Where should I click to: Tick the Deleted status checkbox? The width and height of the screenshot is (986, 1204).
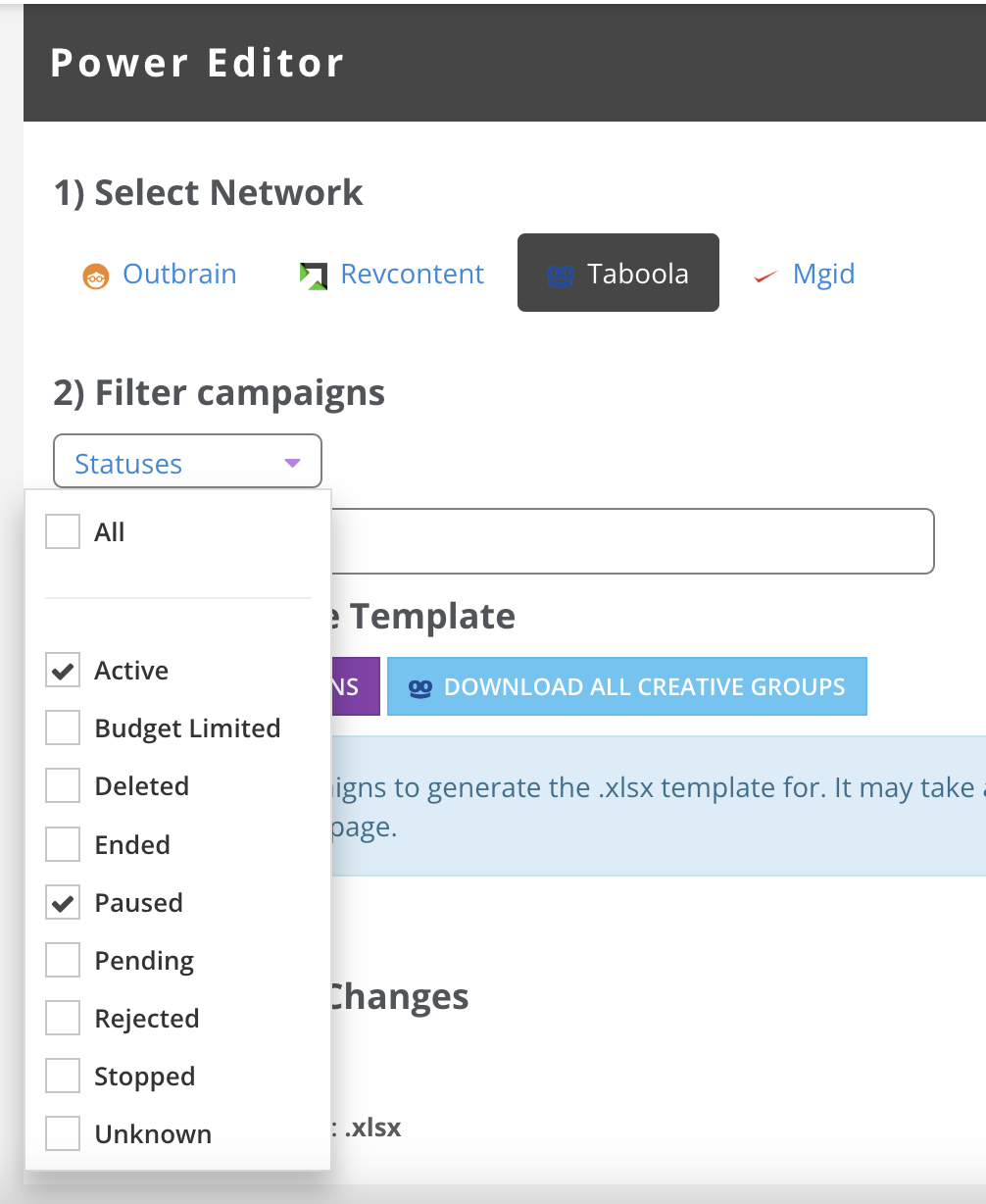point(63,786)
